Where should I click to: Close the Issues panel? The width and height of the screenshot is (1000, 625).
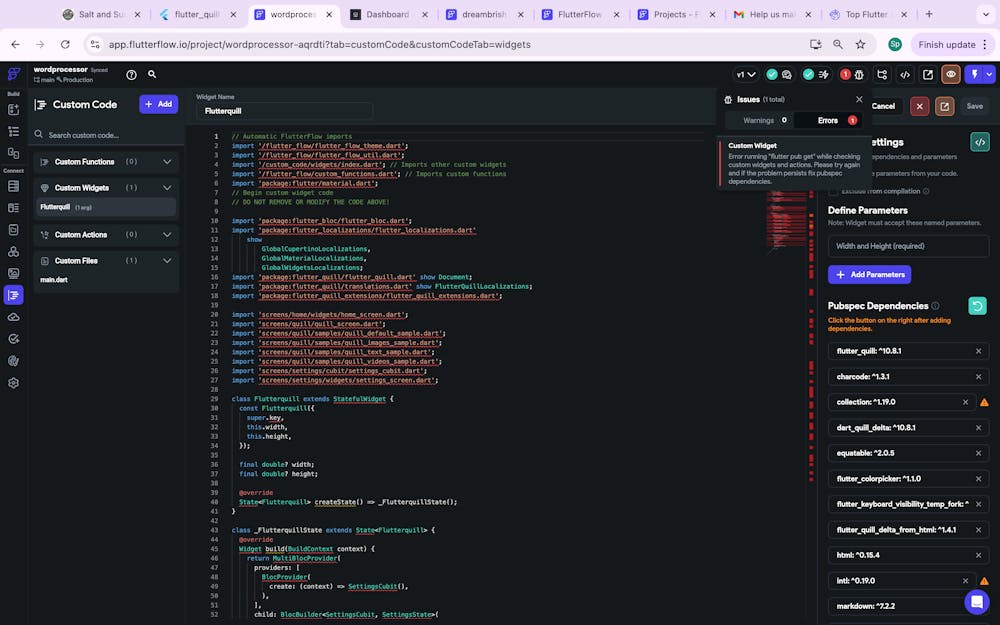pos(859,99)
